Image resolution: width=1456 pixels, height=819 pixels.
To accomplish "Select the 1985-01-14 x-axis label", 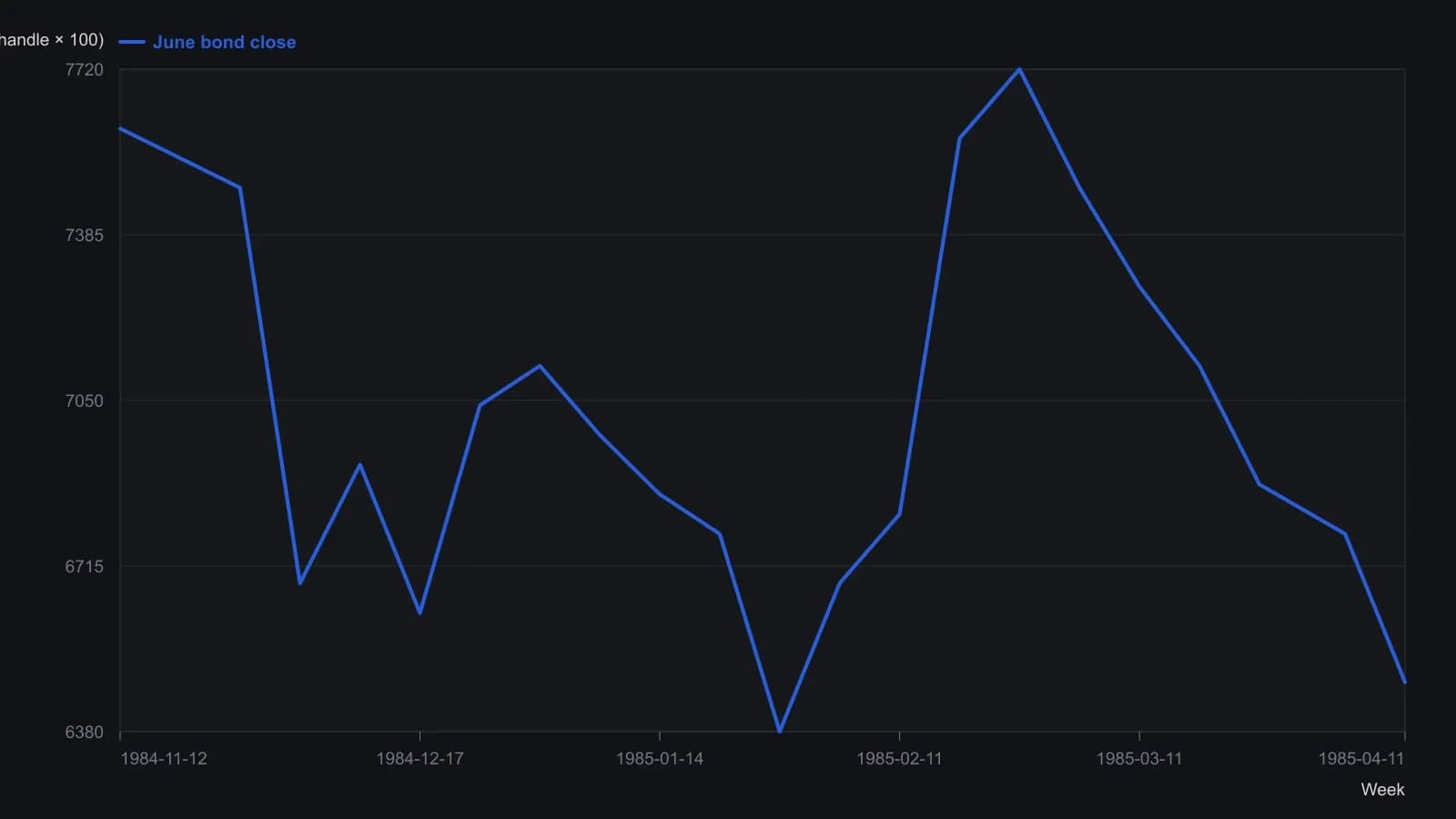I will (660, 759).
